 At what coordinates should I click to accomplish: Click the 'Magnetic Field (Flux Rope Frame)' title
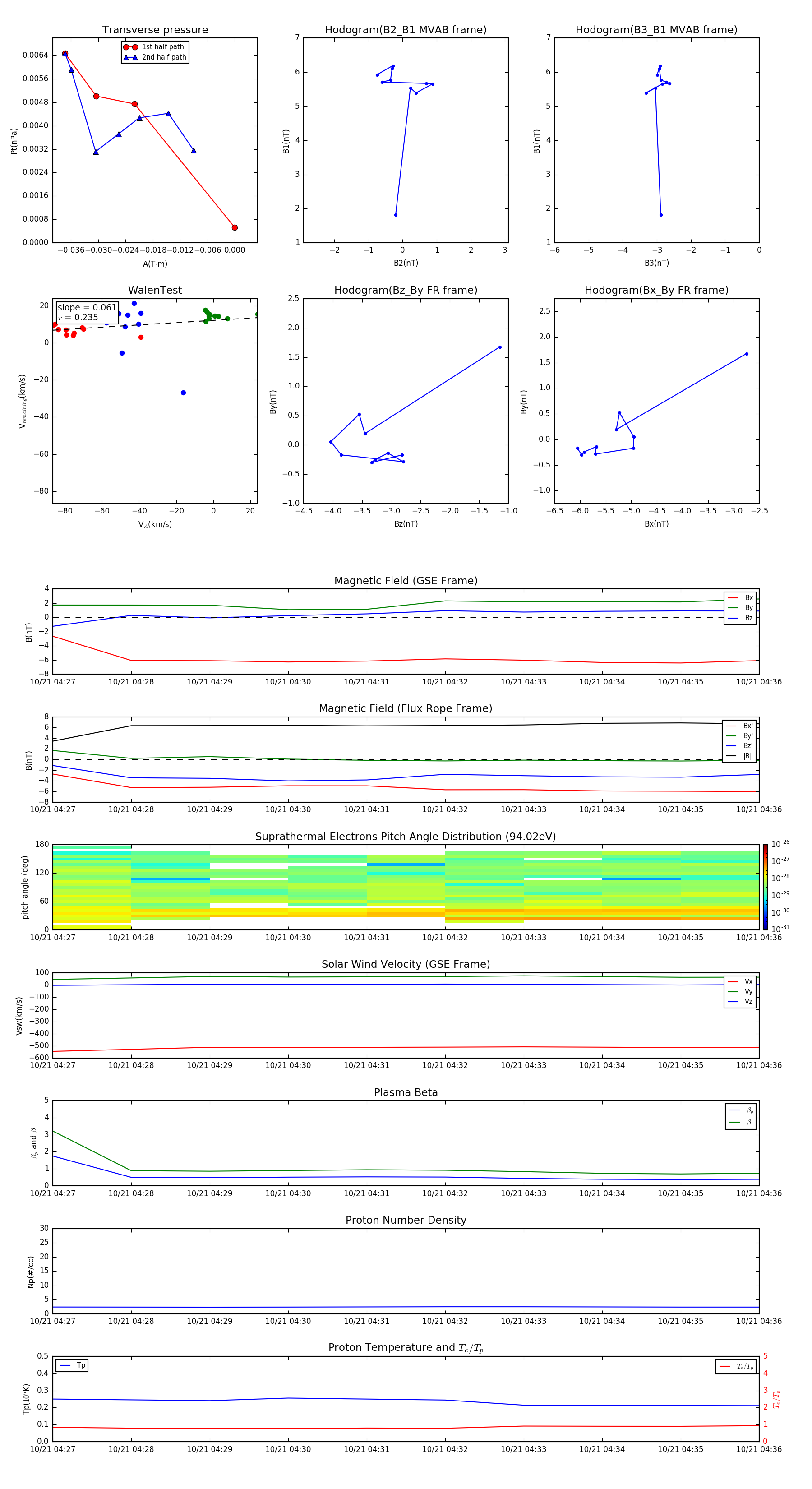(406, 708)
